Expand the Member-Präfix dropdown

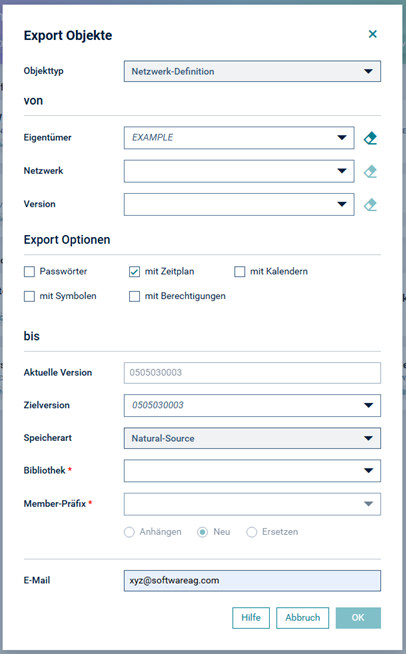tap(252, 504)
